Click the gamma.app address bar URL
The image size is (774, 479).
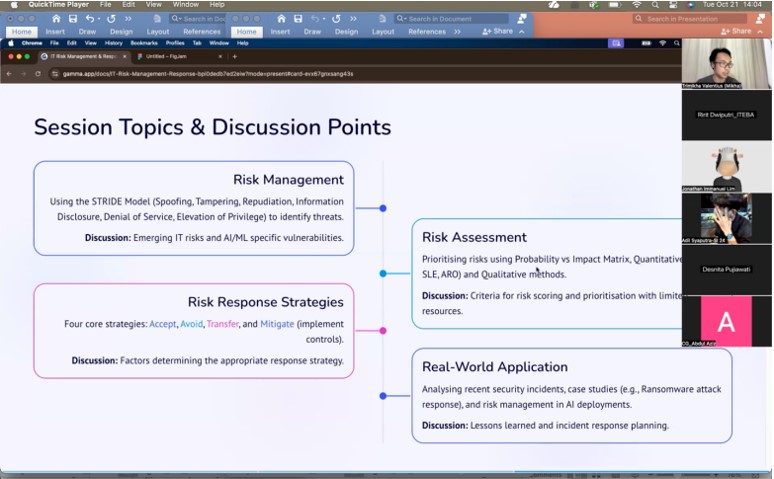pyautogui.click(x=200, y=74)
